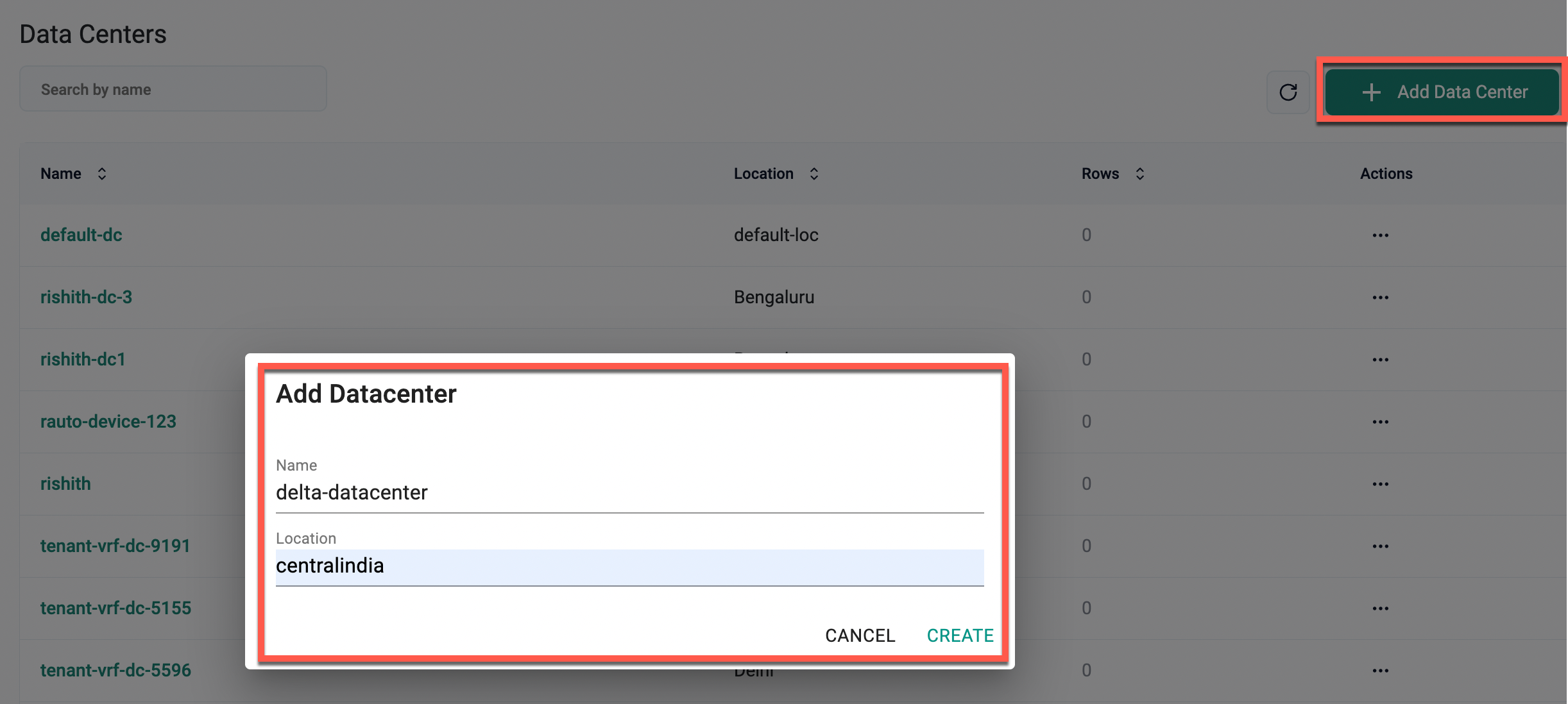This screenshot has width=1568, height=704.
Task: Select the Location field showing centralindia
Action: point(629,566)
